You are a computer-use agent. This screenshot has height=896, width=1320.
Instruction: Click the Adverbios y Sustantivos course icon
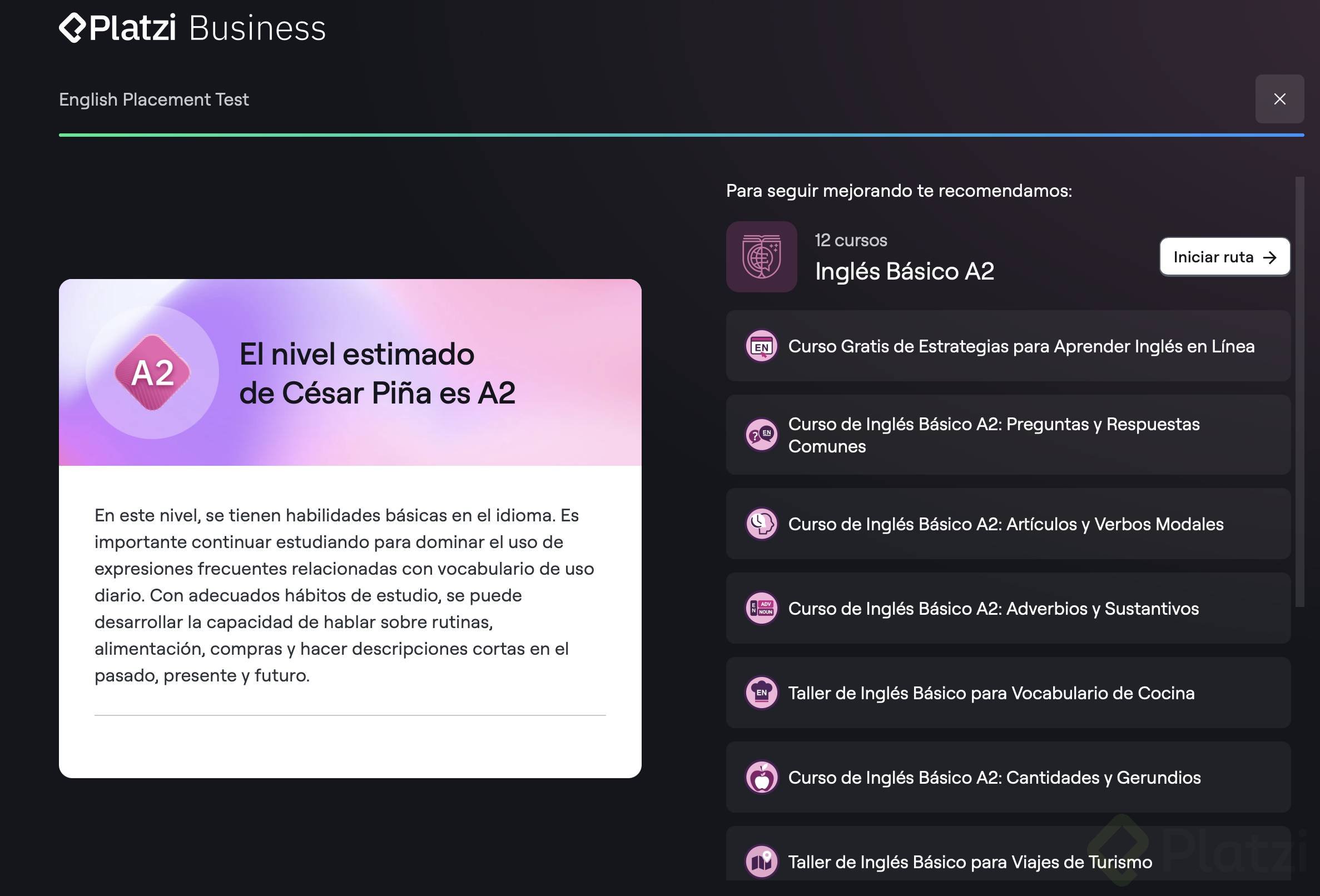point(761,608)
